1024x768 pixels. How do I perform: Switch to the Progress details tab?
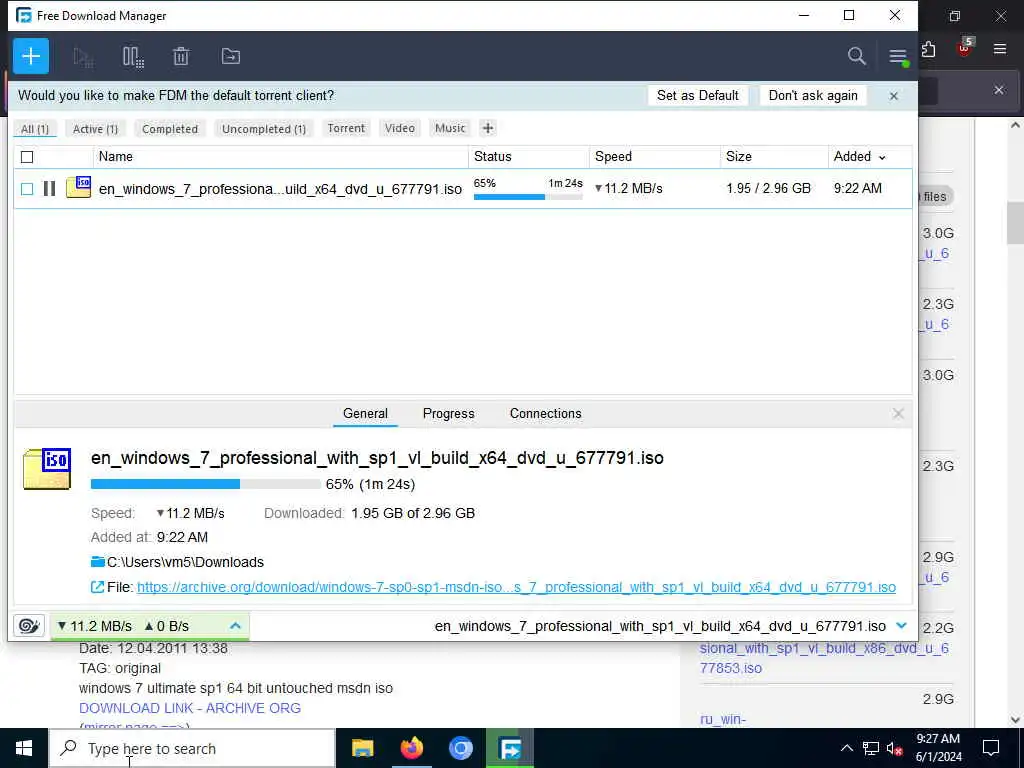pyautogui.click(x=449, y=413)
